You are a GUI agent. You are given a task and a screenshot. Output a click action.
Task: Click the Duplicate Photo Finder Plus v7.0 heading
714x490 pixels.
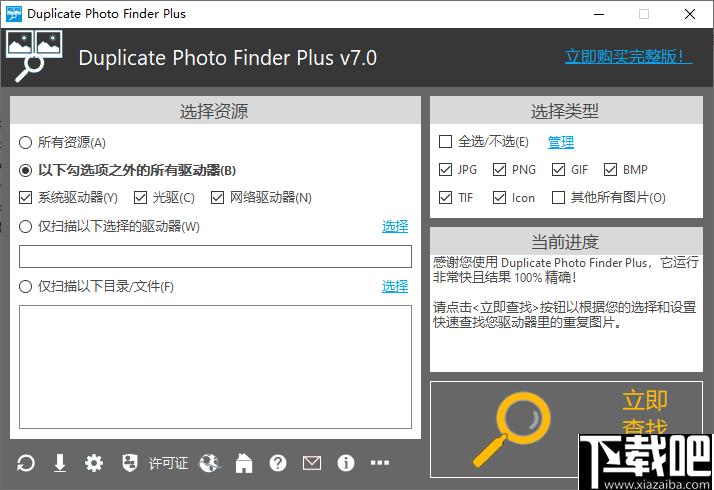[x=228, y=58]
